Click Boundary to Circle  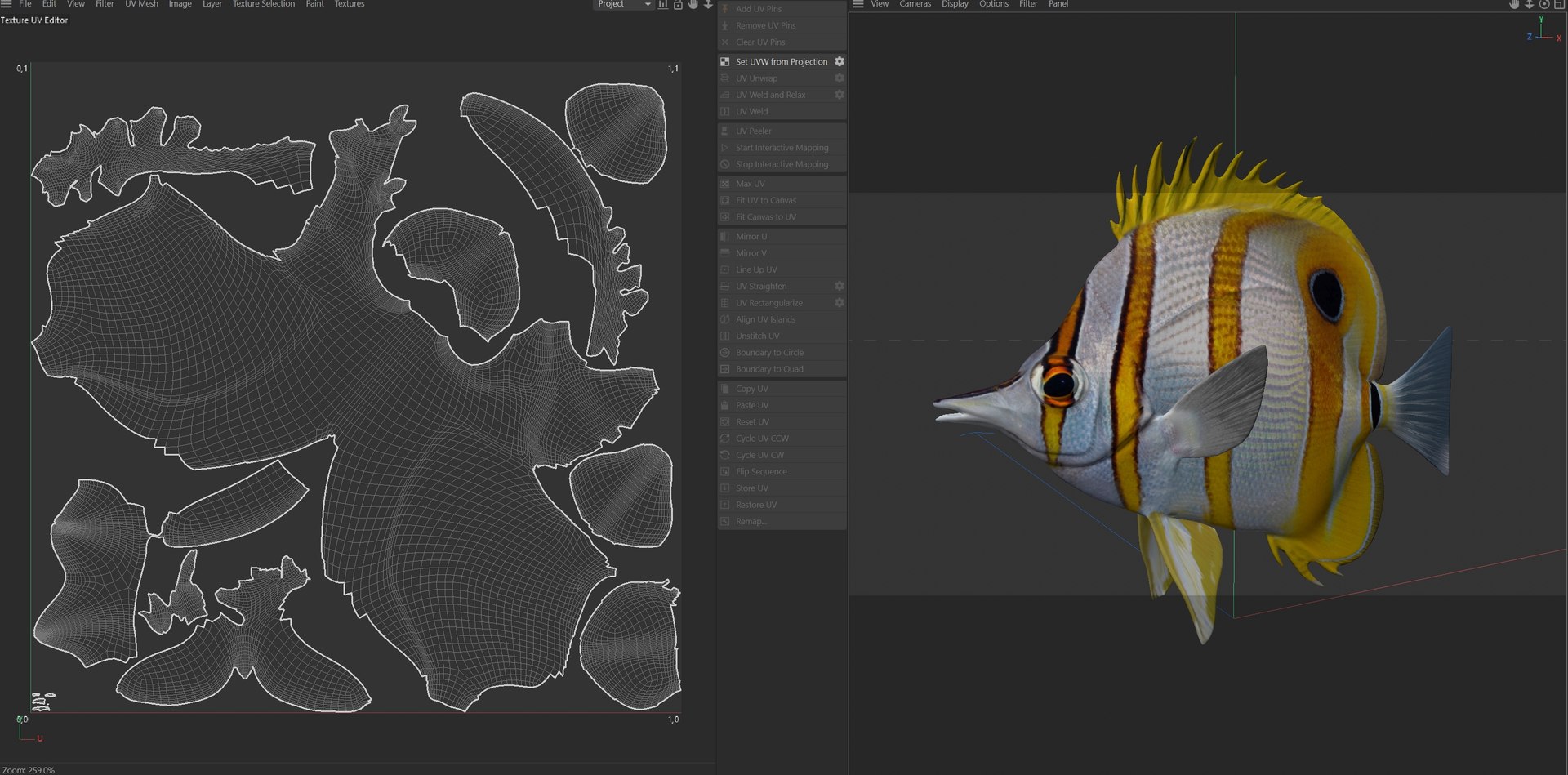click(782, 353)
